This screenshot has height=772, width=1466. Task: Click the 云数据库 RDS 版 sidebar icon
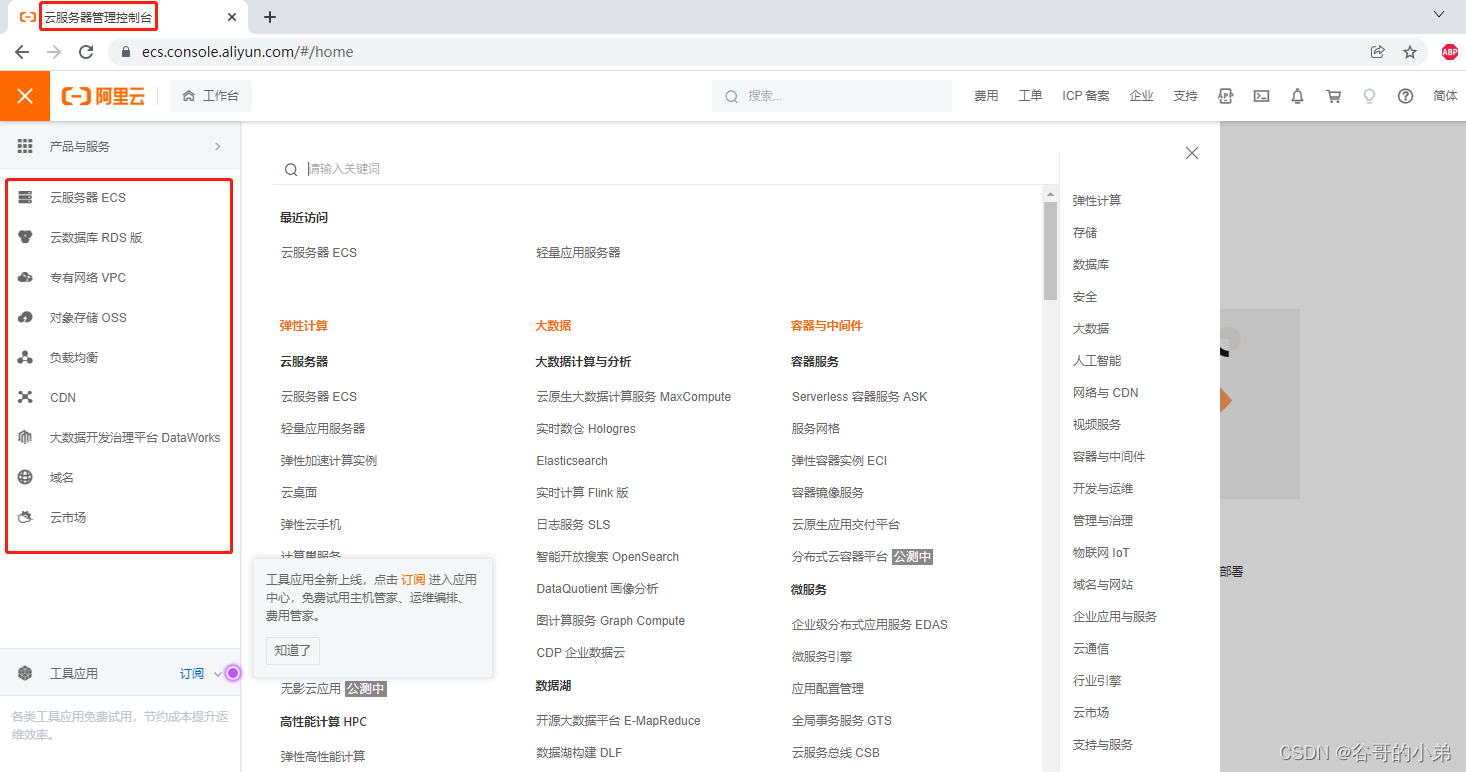point(26,237)
